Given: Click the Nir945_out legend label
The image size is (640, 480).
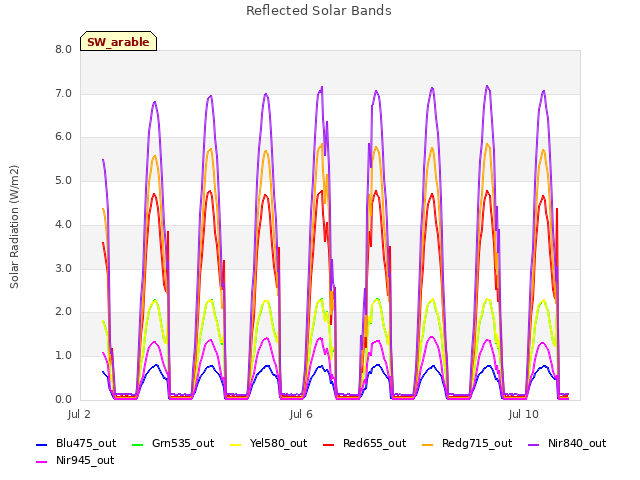Looking at the screenshot, I should (85, 460).
